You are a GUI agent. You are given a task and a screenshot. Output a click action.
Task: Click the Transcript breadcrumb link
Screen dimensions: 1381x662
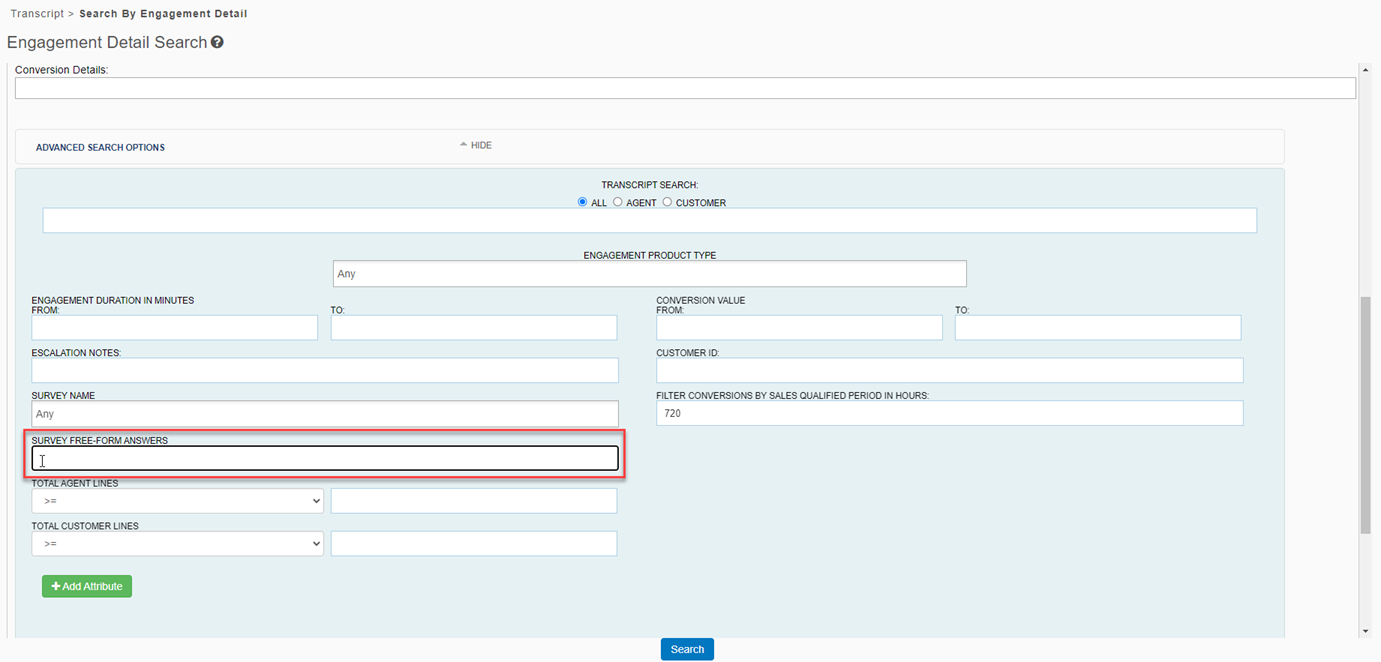point(37,14)
